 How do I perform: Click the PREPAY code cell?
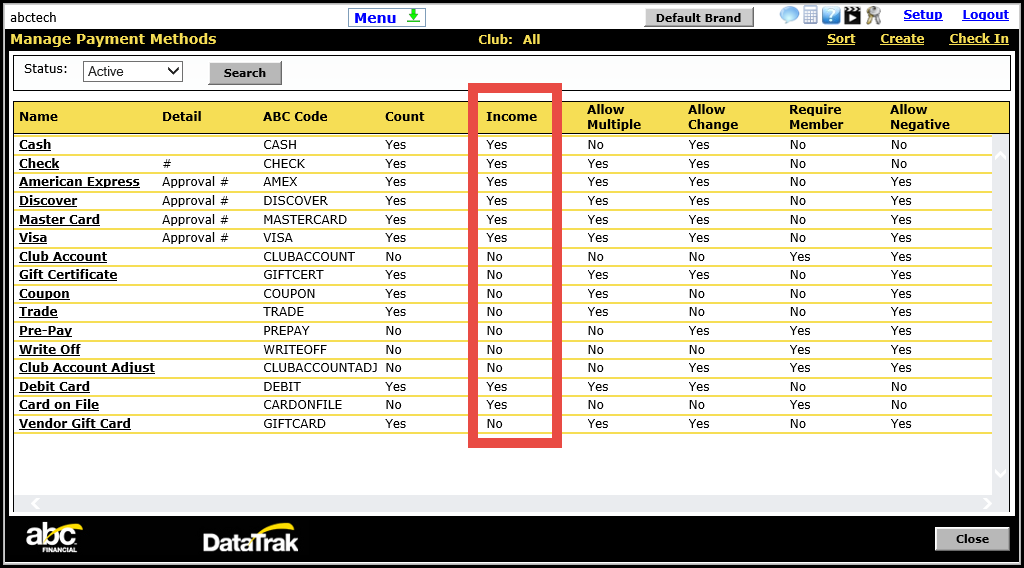pos(286,330)
